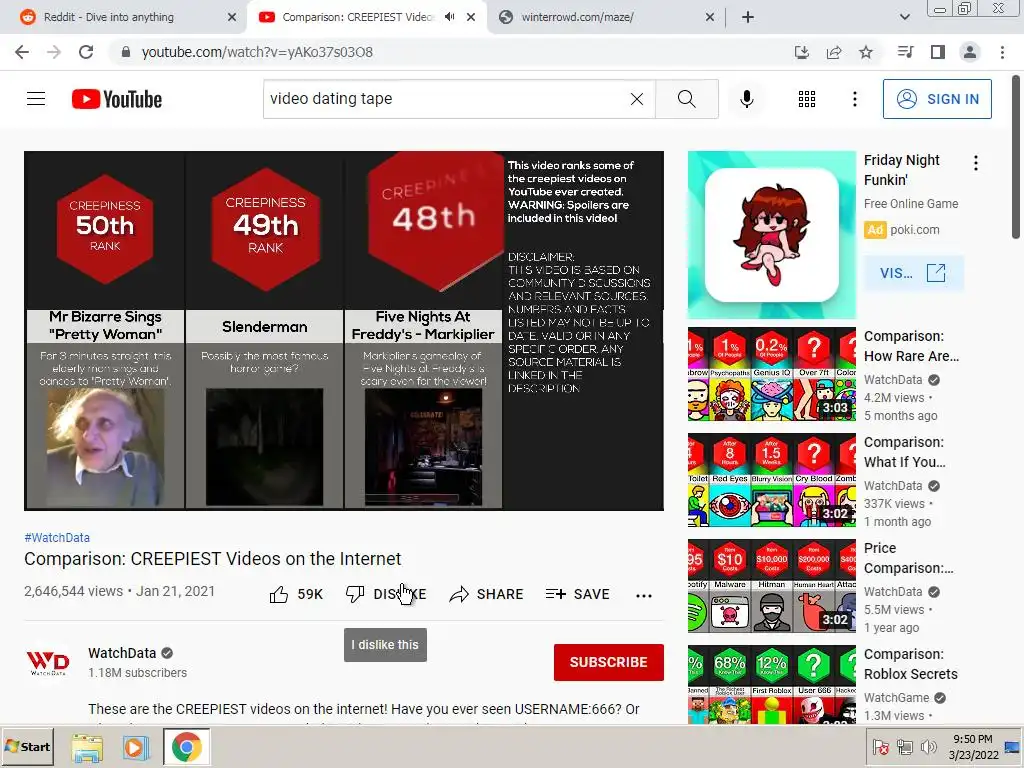
Task: Click the install app icon in address bar
Action: 801,52
